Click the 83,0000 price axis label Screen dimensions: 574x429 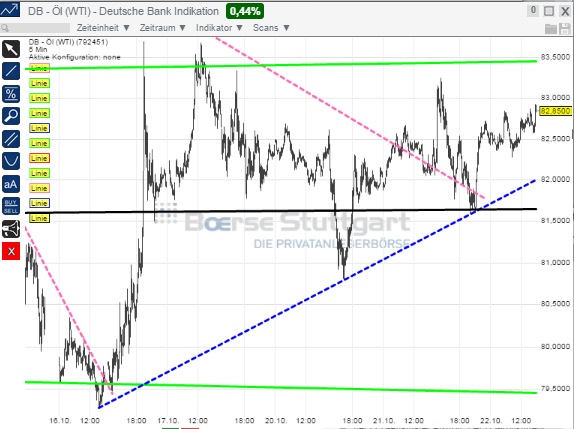[555, 98]
